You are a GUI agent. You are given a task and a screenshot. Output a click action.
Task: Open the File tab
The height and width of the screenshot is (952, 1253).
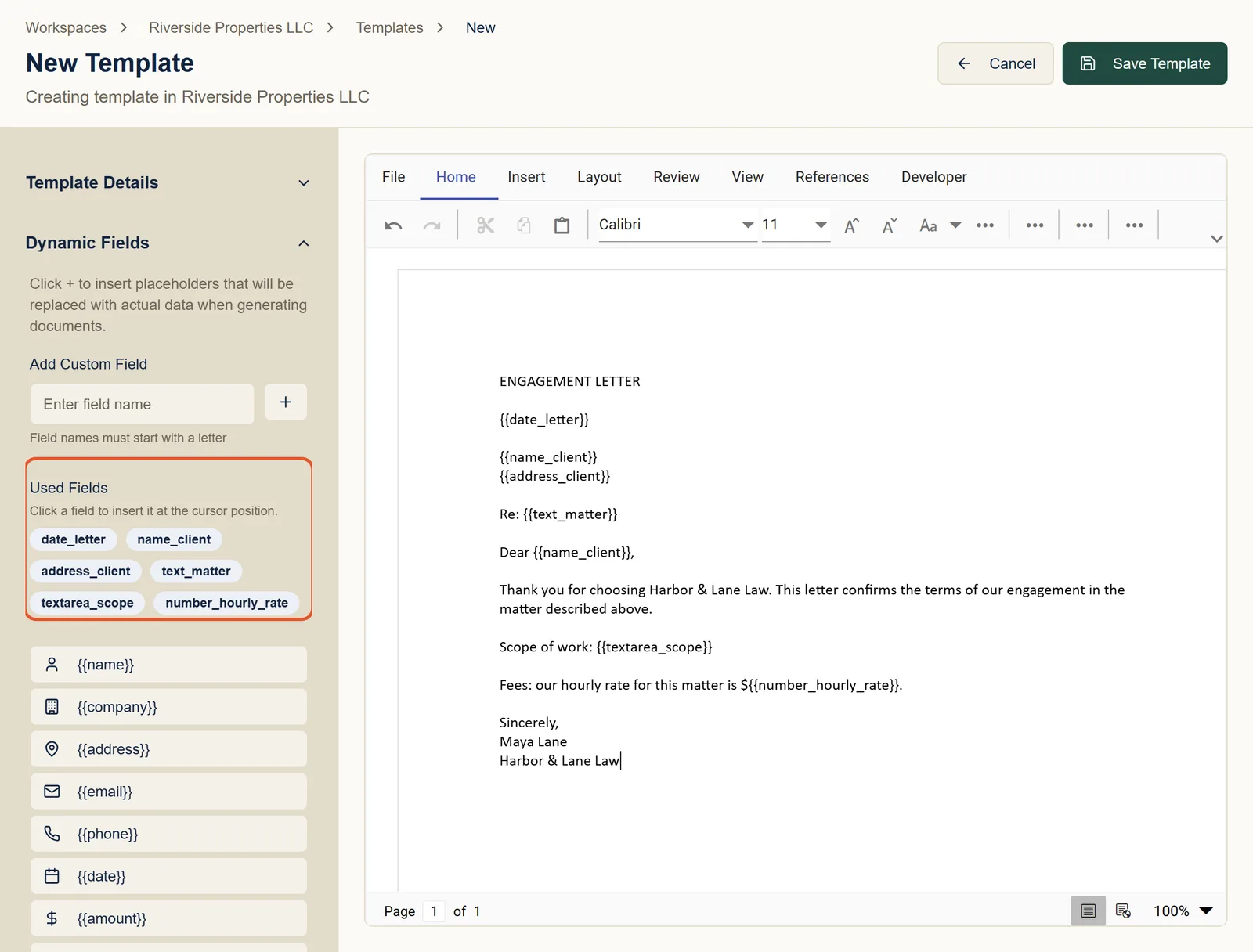tap(394, 177)
